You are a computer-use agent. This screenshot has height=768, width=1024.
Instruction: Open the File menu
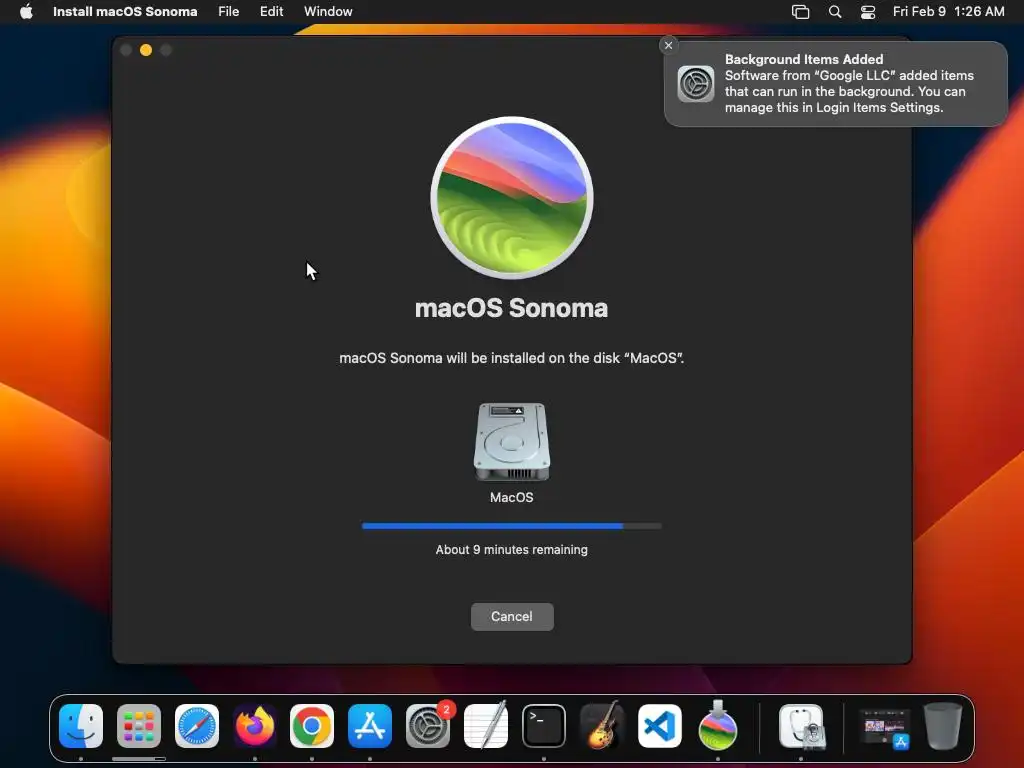point(229,12)
